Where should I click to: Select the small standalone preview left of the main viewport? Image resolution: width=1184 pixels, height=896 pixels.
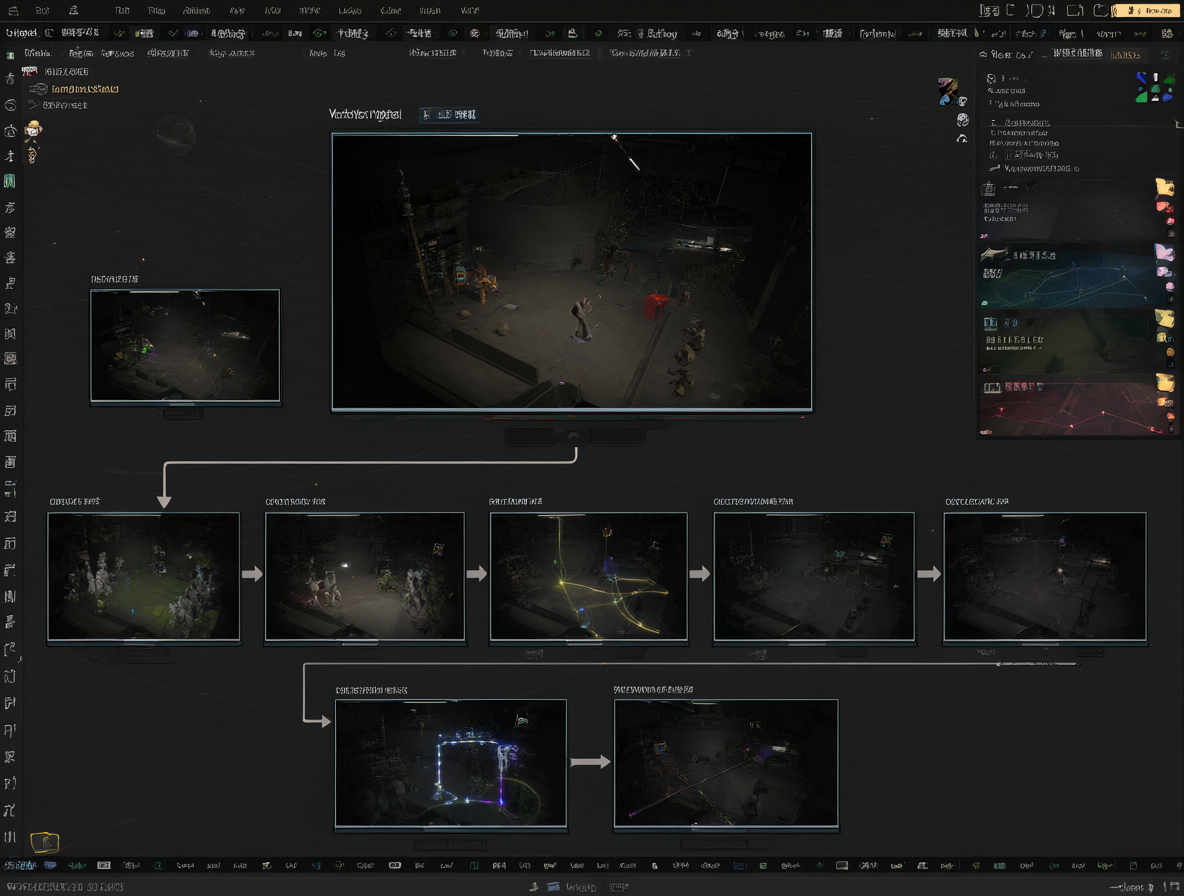[x=185, y=346]
